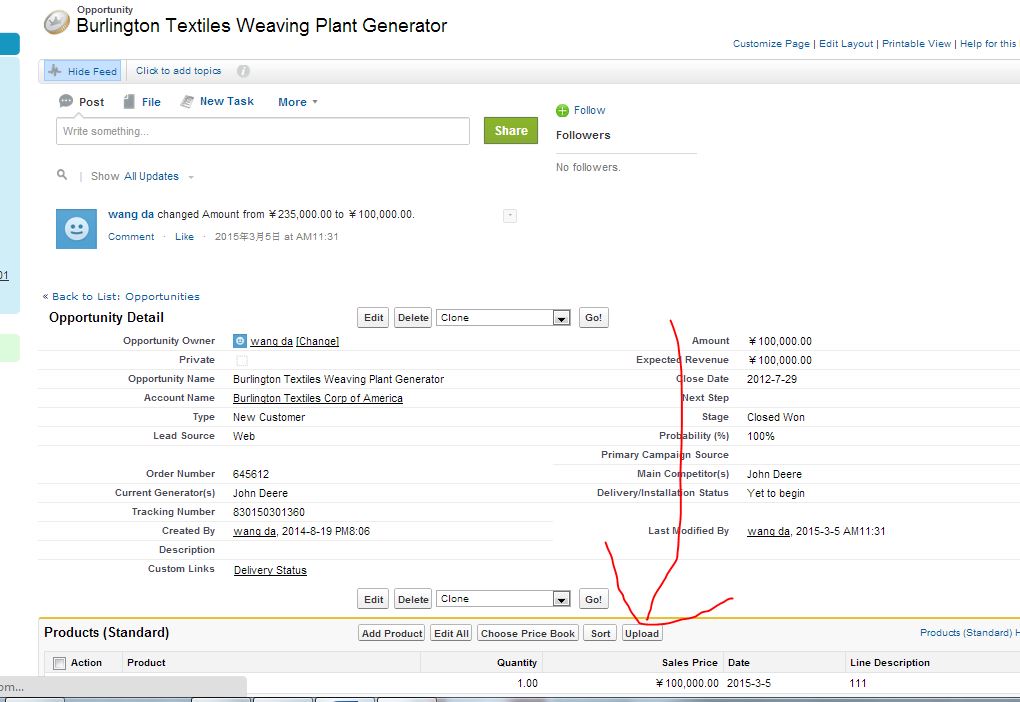Click the New Task pencil icon
Viewport: 1020px width, 702px height.
point(187,102)
